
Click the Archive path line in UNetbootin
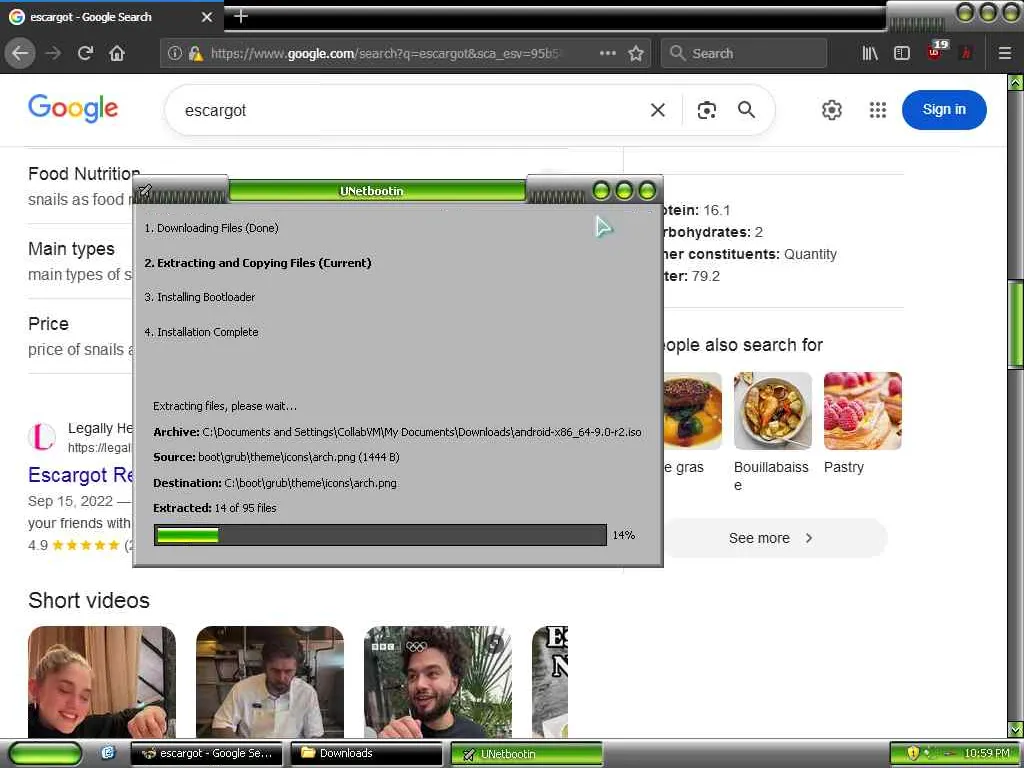(x=397, y=432)
